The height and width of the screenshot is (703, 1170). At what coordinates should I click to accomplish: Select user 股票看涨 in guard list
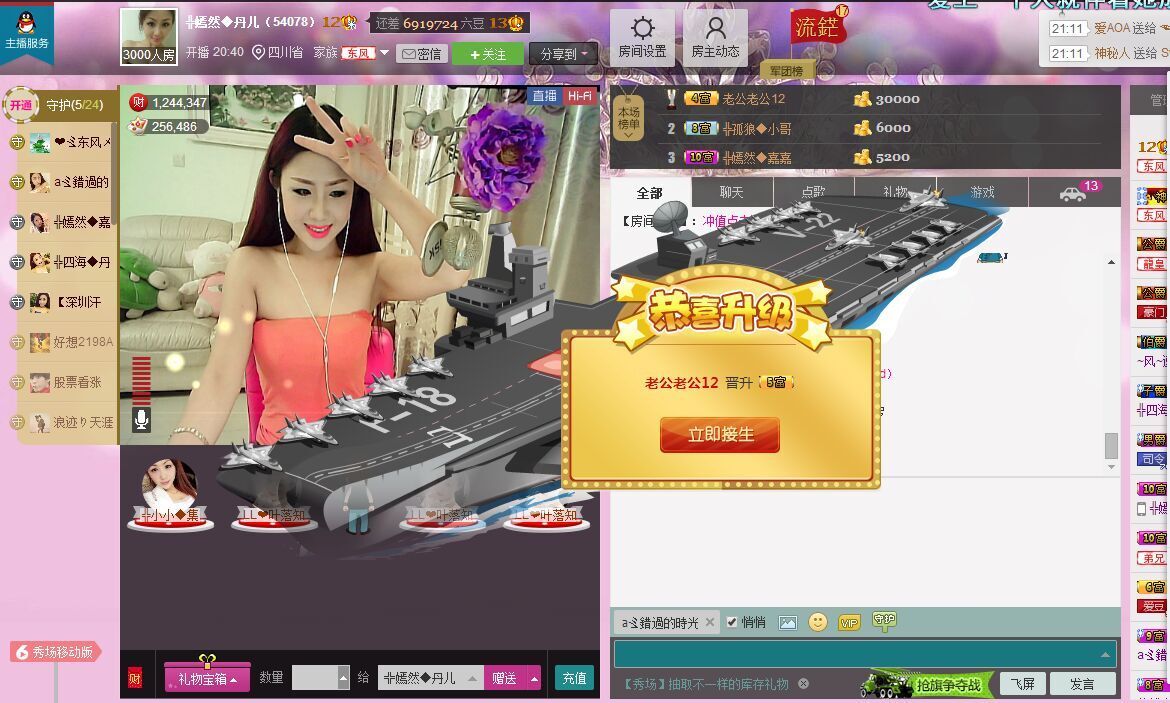[x=65, y=382]
